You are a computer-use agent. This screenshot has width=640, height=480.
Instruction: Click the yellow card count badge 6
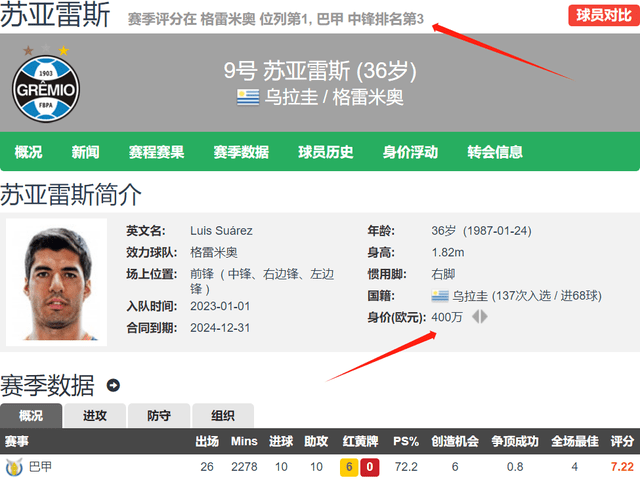(x=349, y=467)
